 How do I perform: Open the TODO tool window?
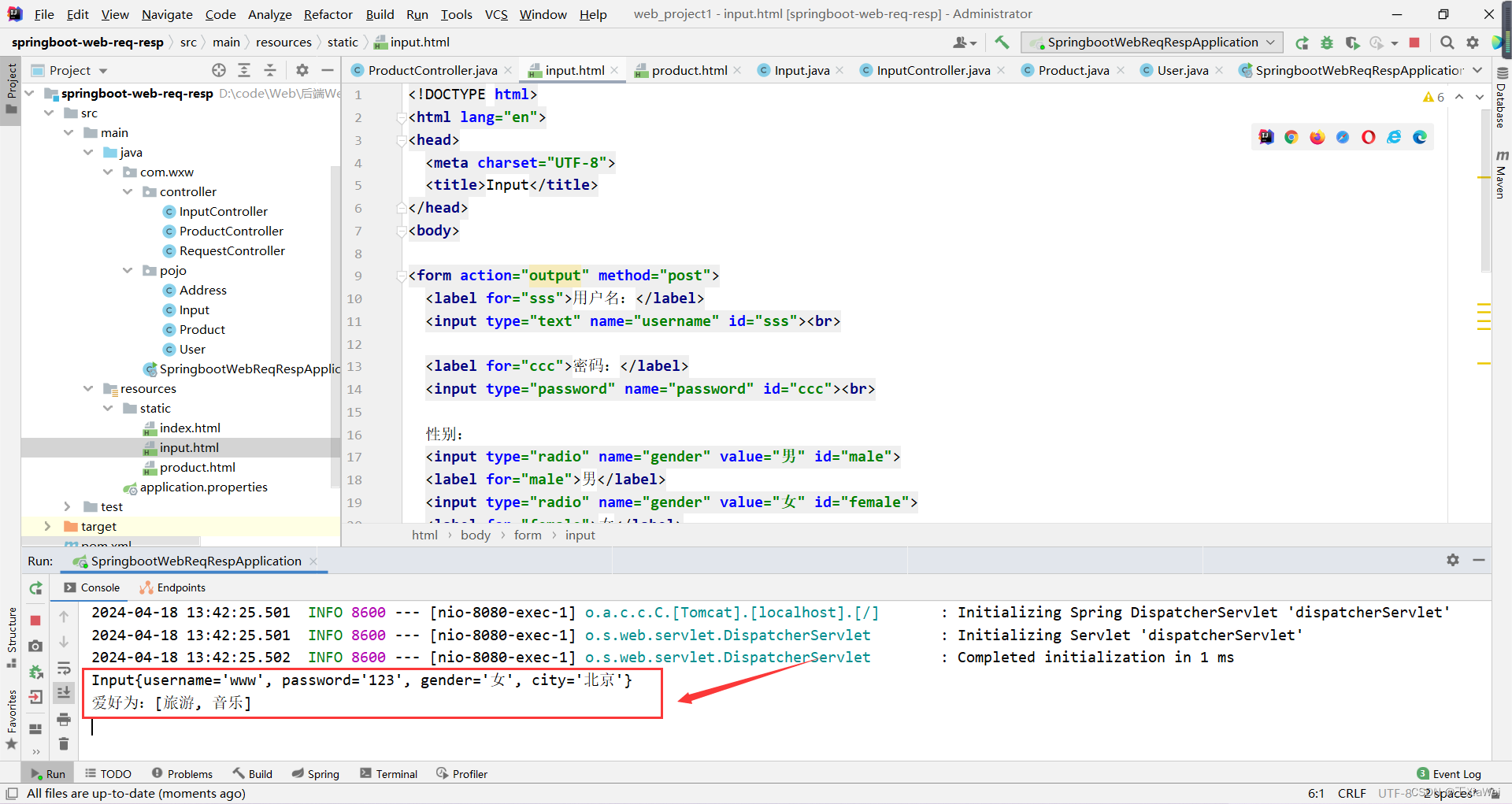click(108, 774)
